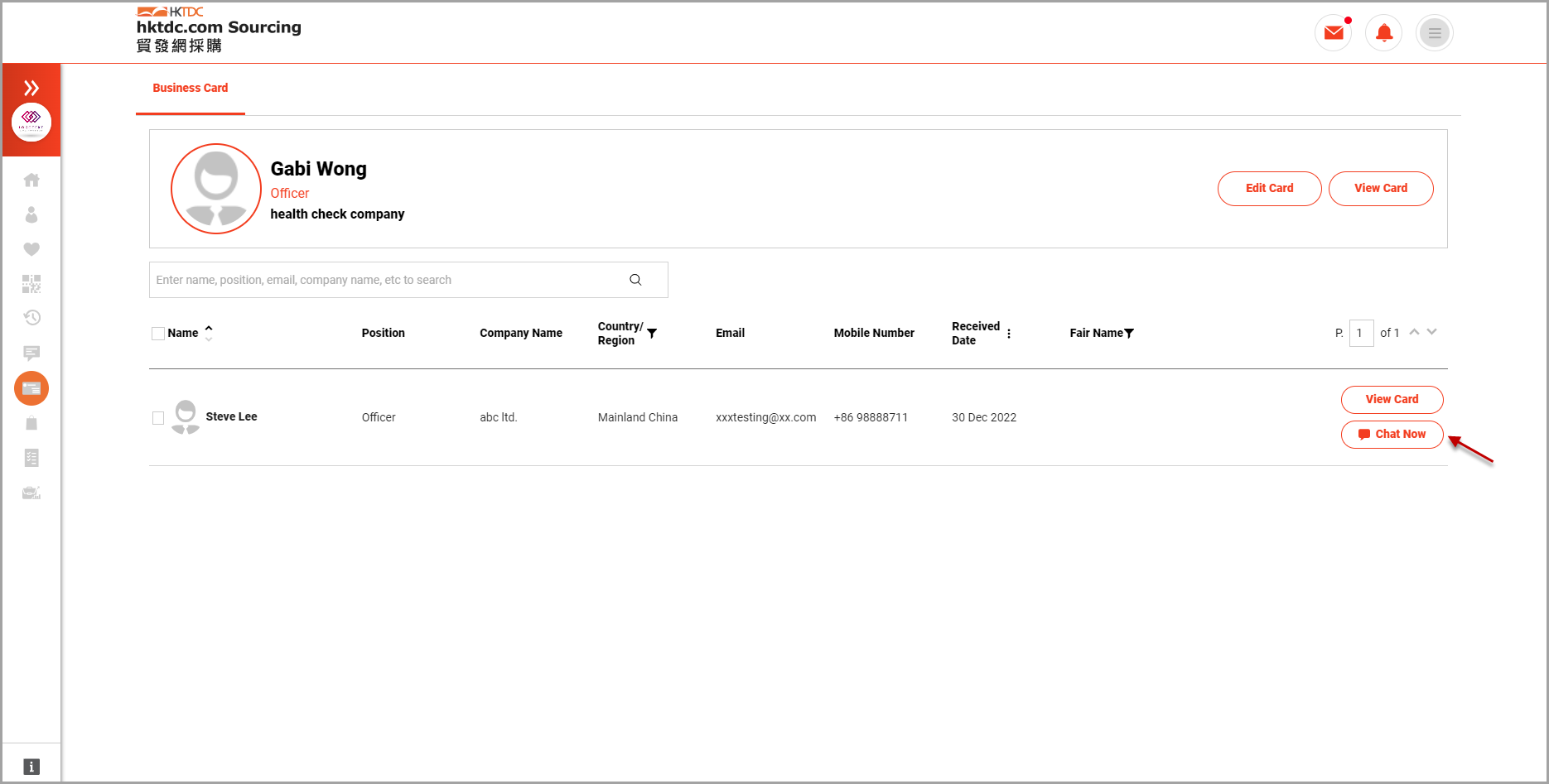
Task: Click the info icon at sidebar bottom
Action: click(31, 767)
